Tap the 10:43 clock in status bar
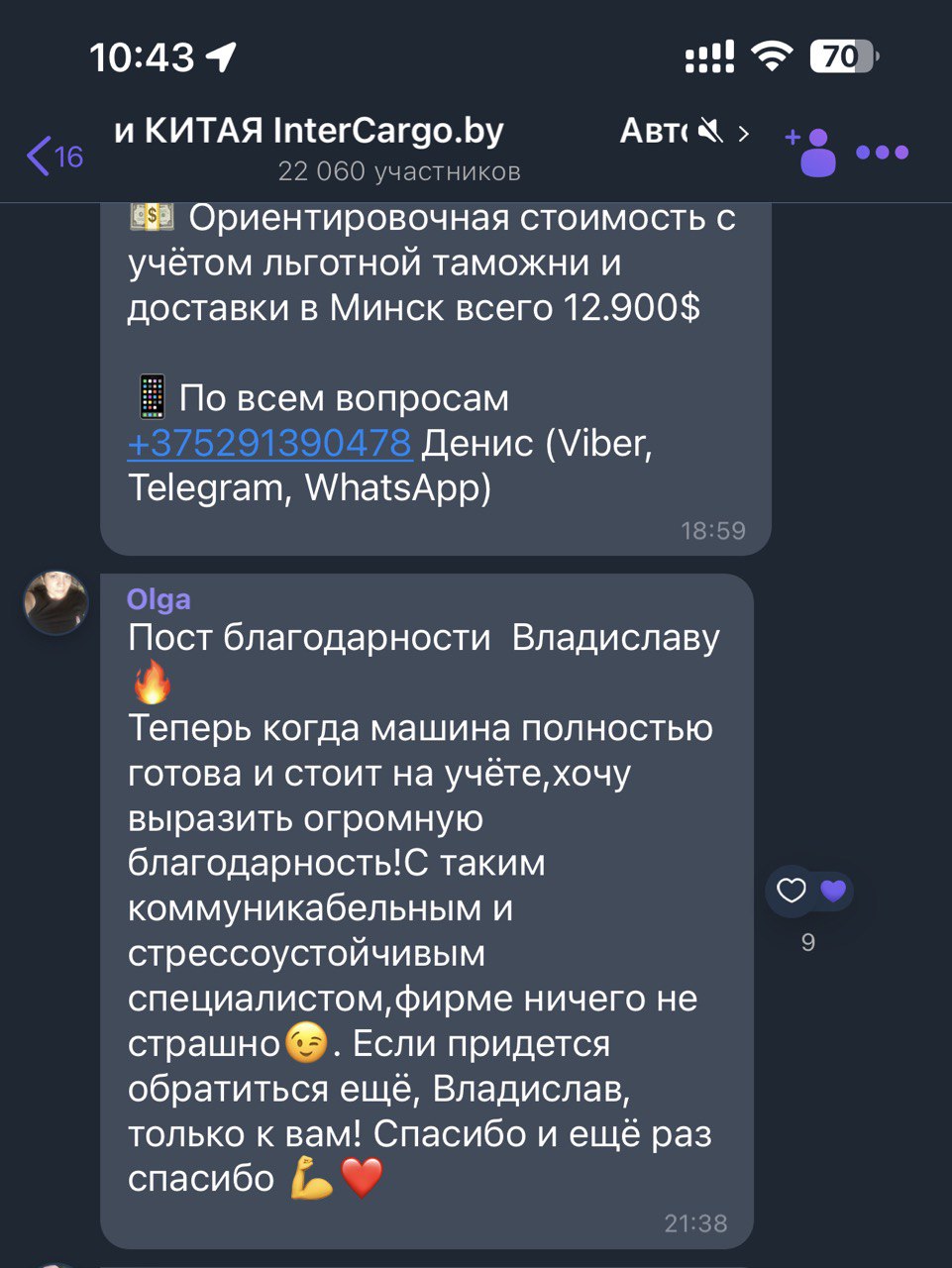This screenshot has width=952, height=1268. click(x=142, y=56)
